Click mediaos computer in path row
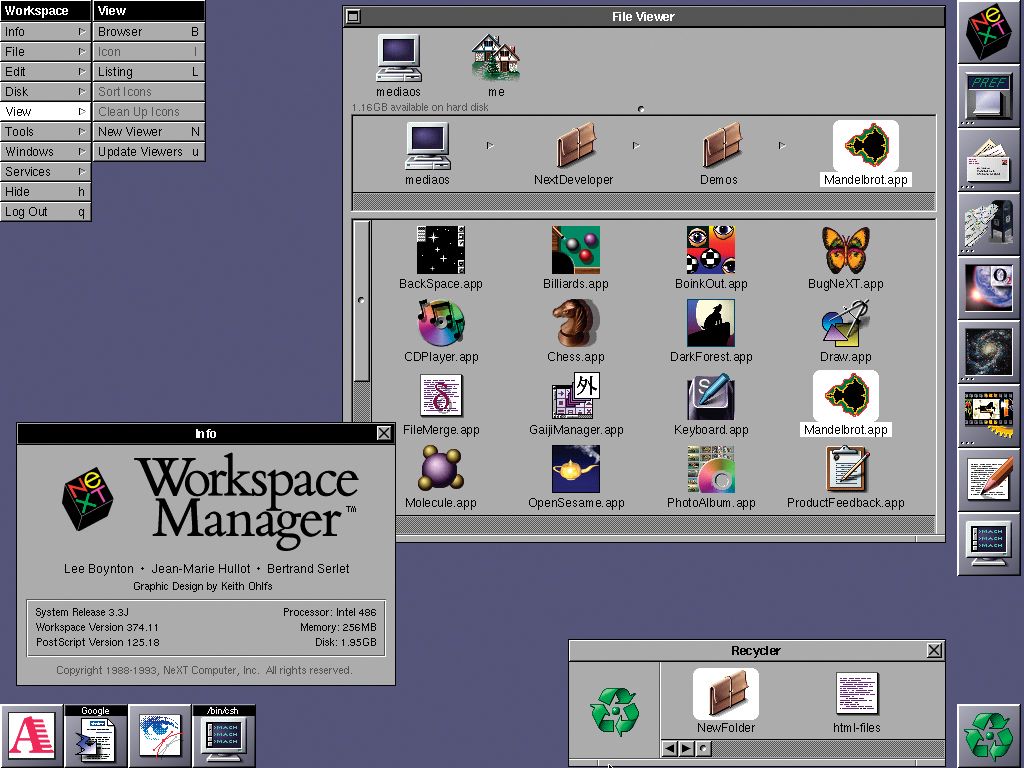Viewport: 1024px width, 768px height. pos(427,146)
